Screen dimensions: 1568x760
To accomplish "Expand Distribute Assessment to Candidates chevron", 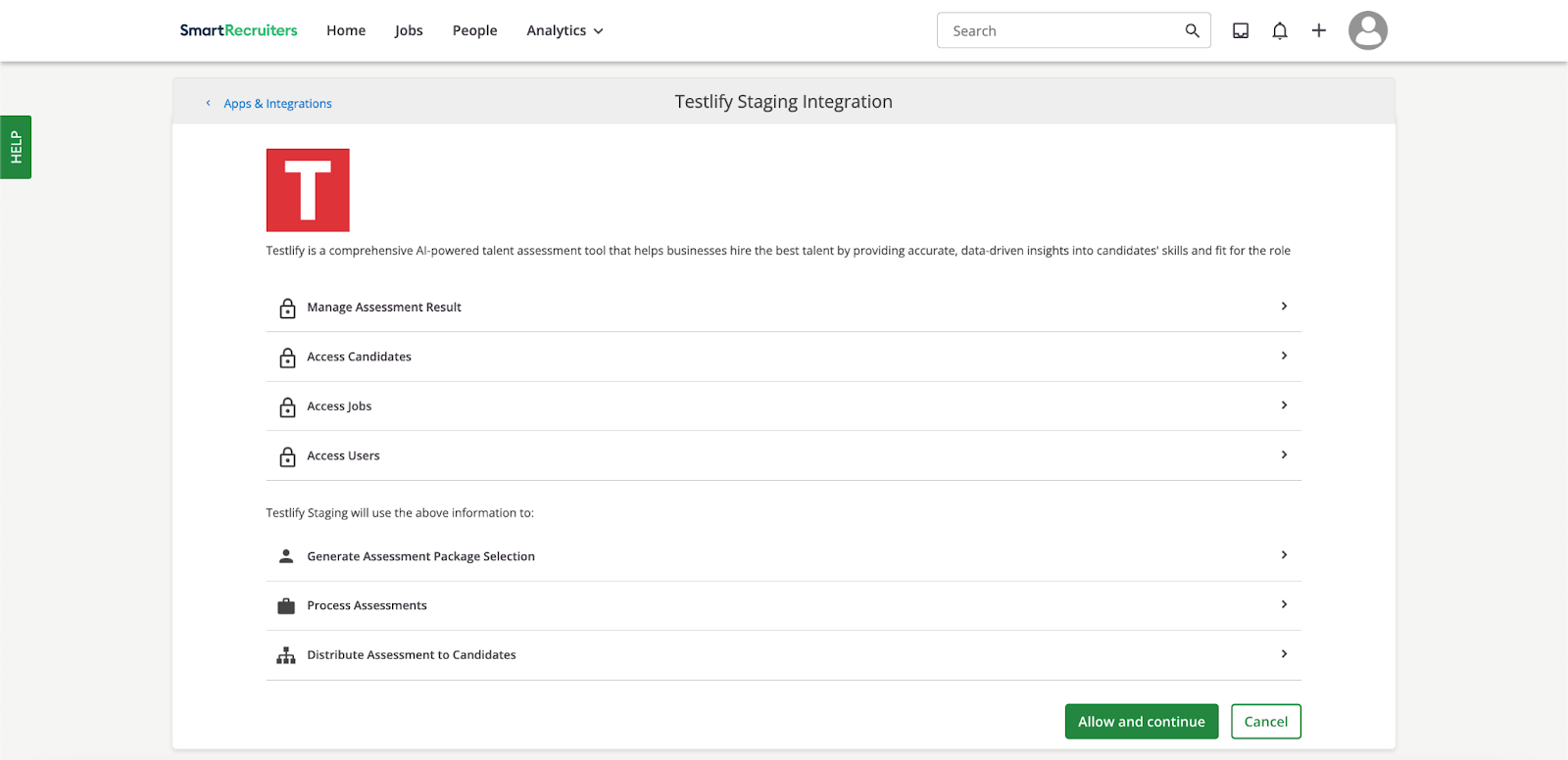I will pyautogui.click(x=1284, y=654).
